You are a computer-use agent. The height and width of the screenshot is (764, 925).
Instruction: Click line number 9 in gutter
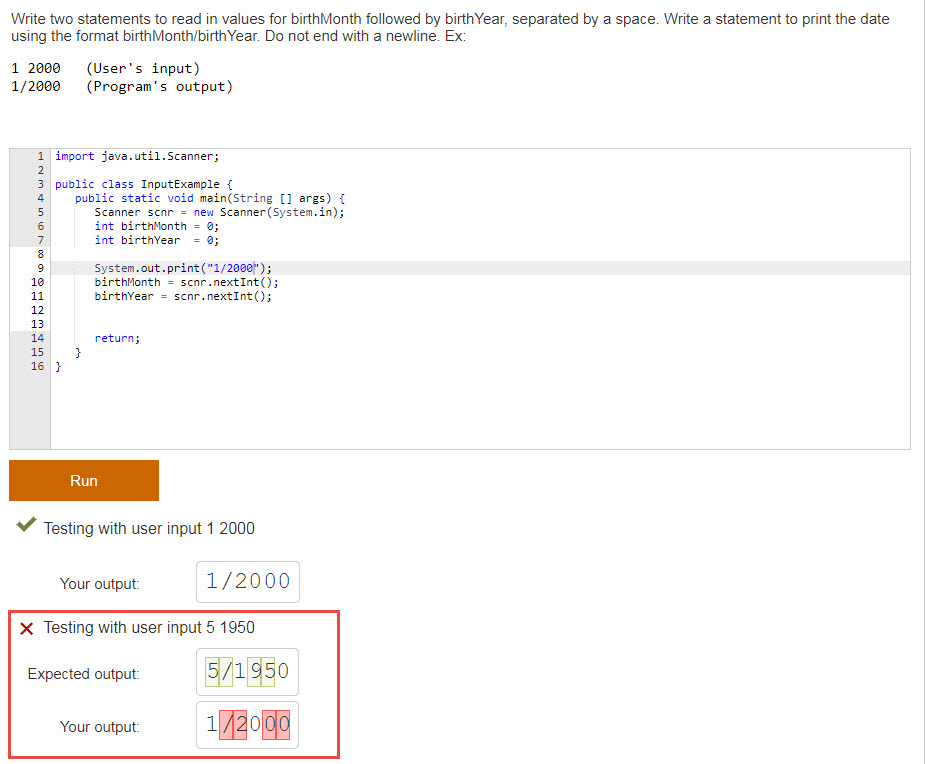(x=40, y=268)
